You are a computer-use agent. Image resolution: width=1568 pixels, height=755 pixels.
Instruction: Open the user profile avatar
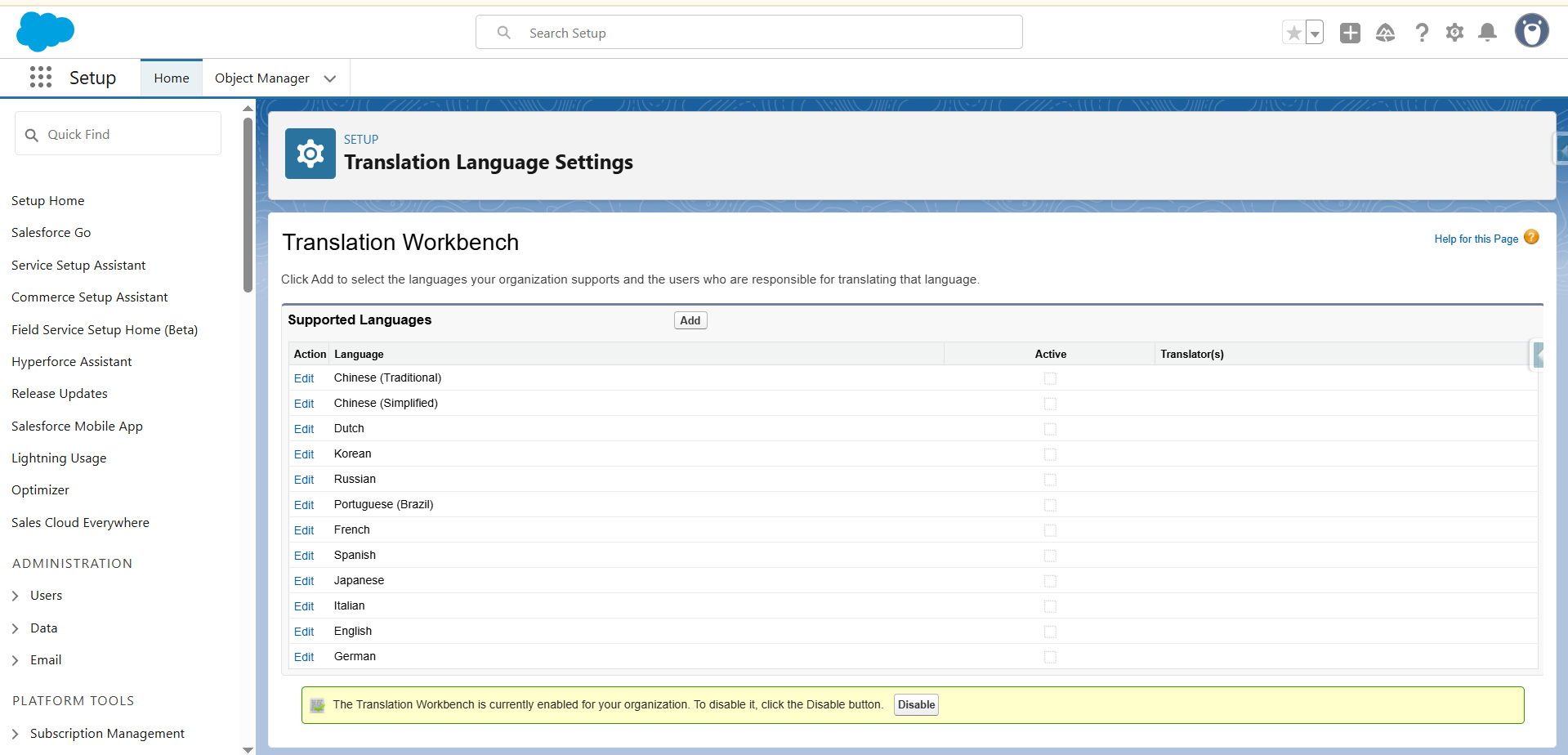(1531, 32)
